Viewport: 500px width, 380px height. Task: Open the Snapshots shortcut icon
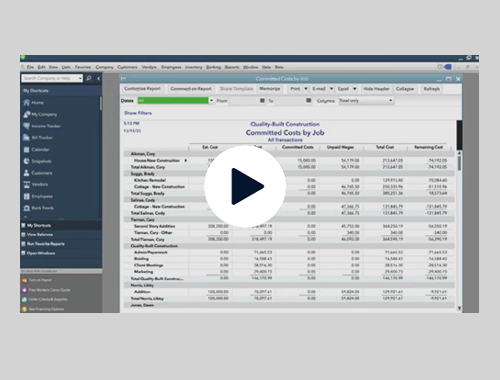26,161
